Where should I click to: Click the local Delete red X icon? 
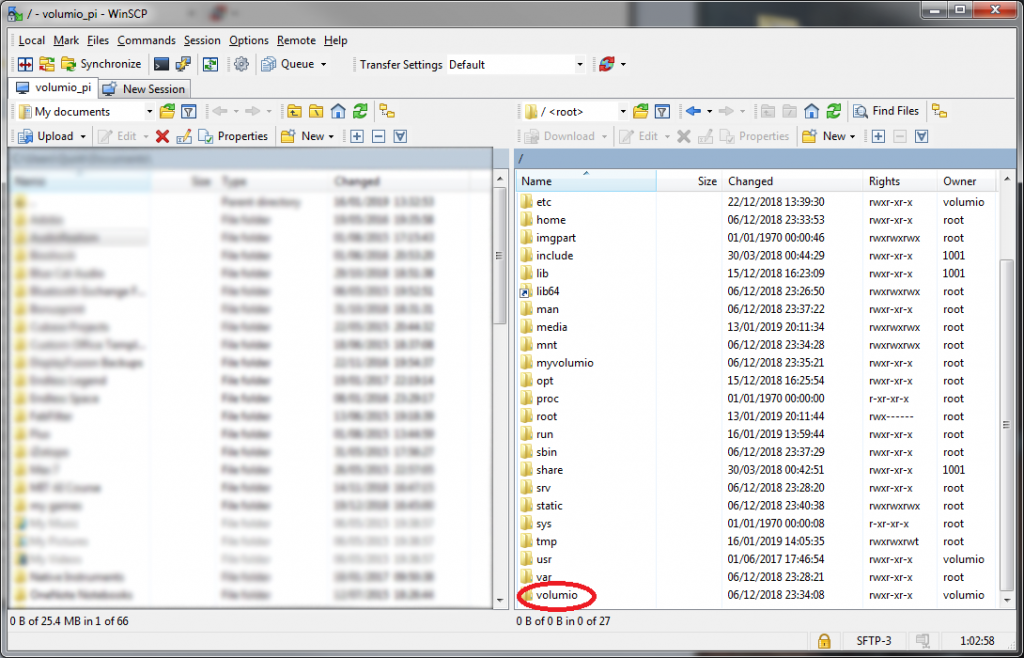tap(162, 136)
